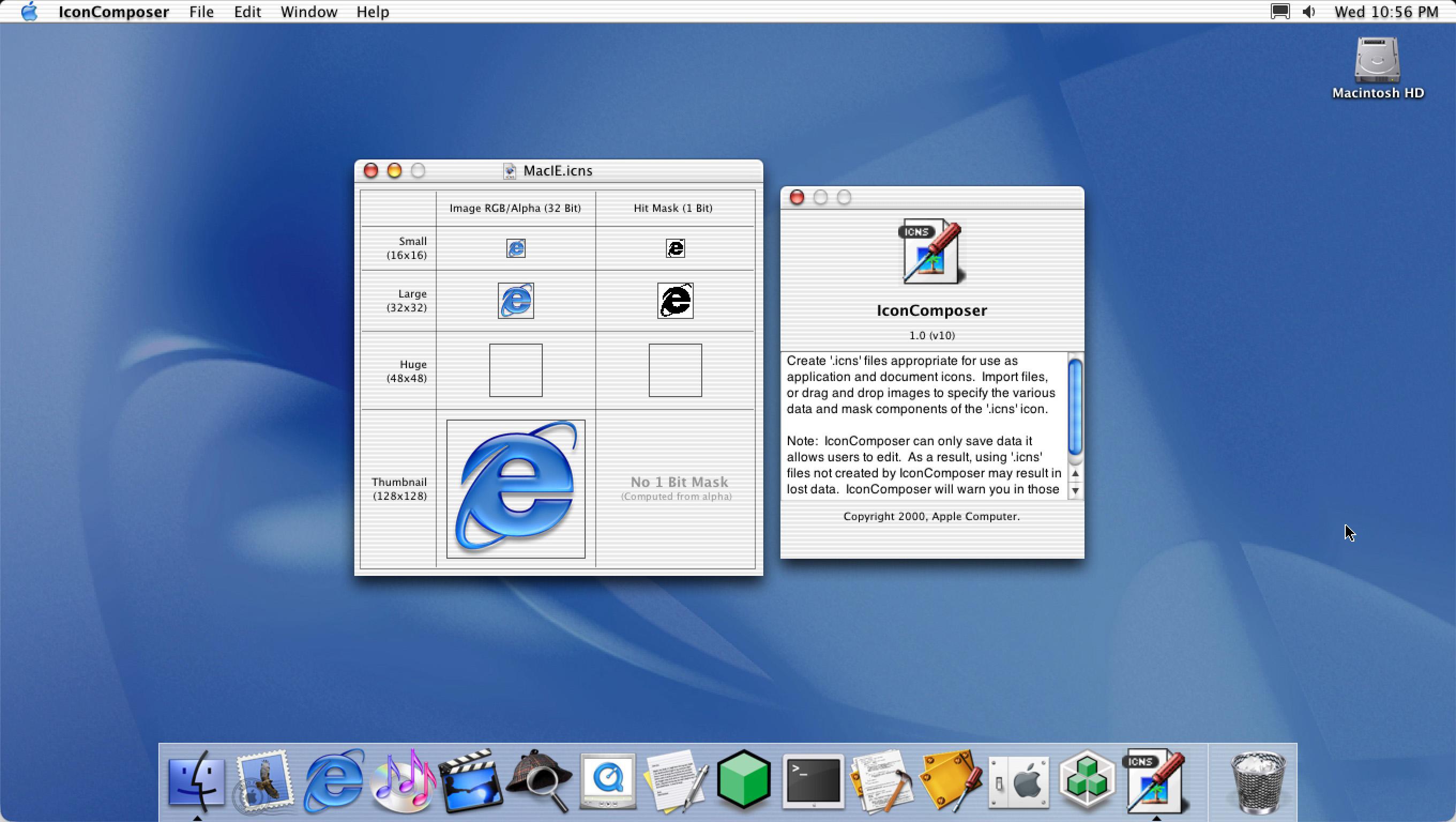Image resolution: width=1456 pixels, height=822 pixels.
Task: Click the clock showing Wed 10:56 PM
Action: point(1386,12)
